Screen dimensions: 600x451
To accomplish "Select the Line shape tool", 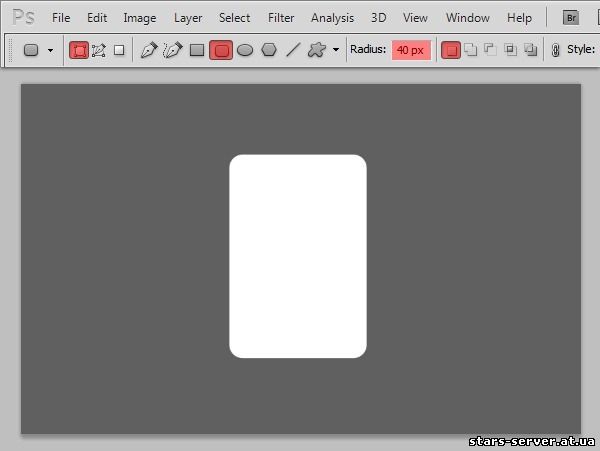I will [293, 50].
